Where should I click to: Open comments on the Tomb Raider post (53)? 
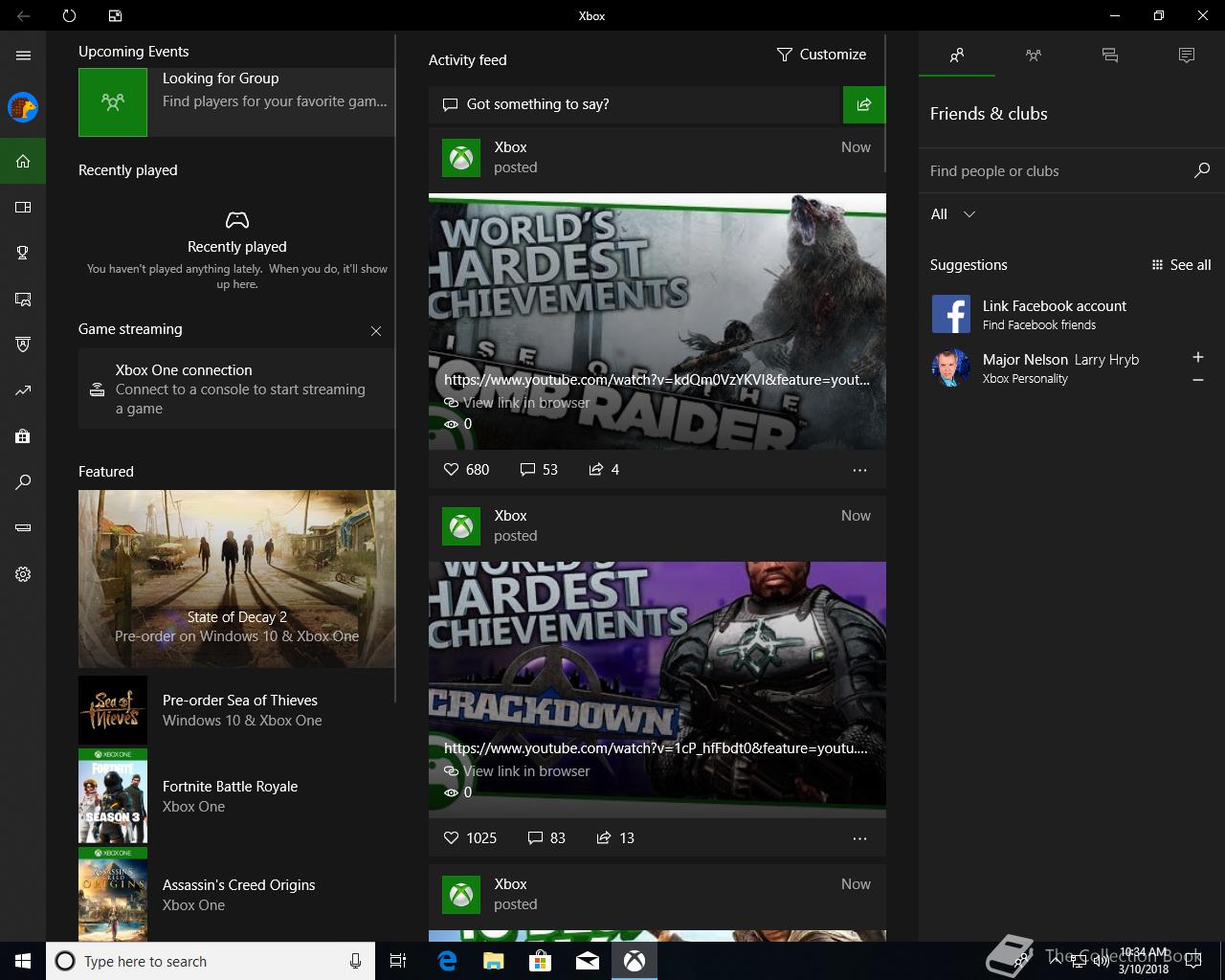point(539,470)
